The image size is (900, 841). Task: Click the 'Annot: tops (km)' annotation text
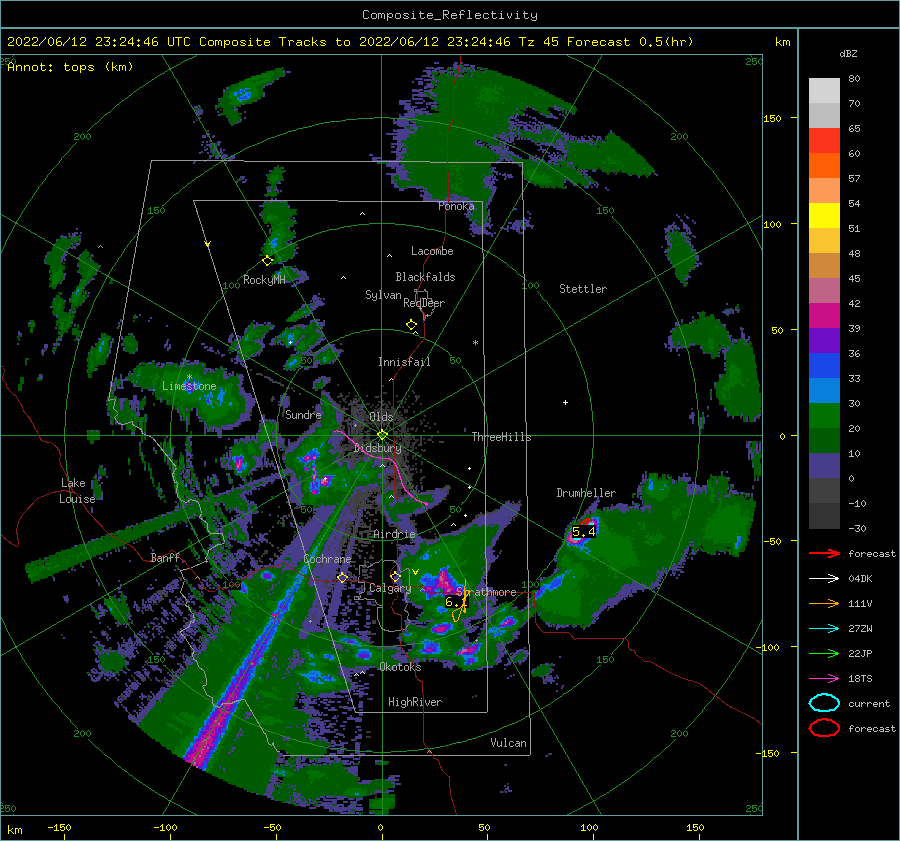pos(71,67)
